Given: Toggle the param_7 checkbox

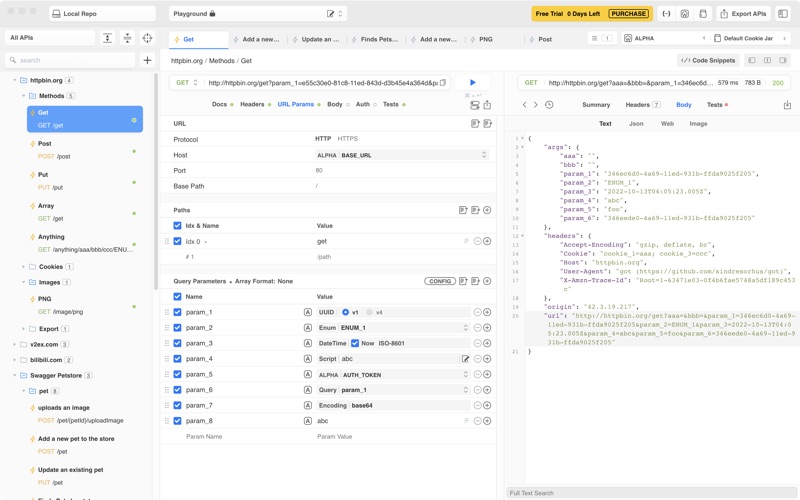Looking at the screenshot, I should [178, 405].
